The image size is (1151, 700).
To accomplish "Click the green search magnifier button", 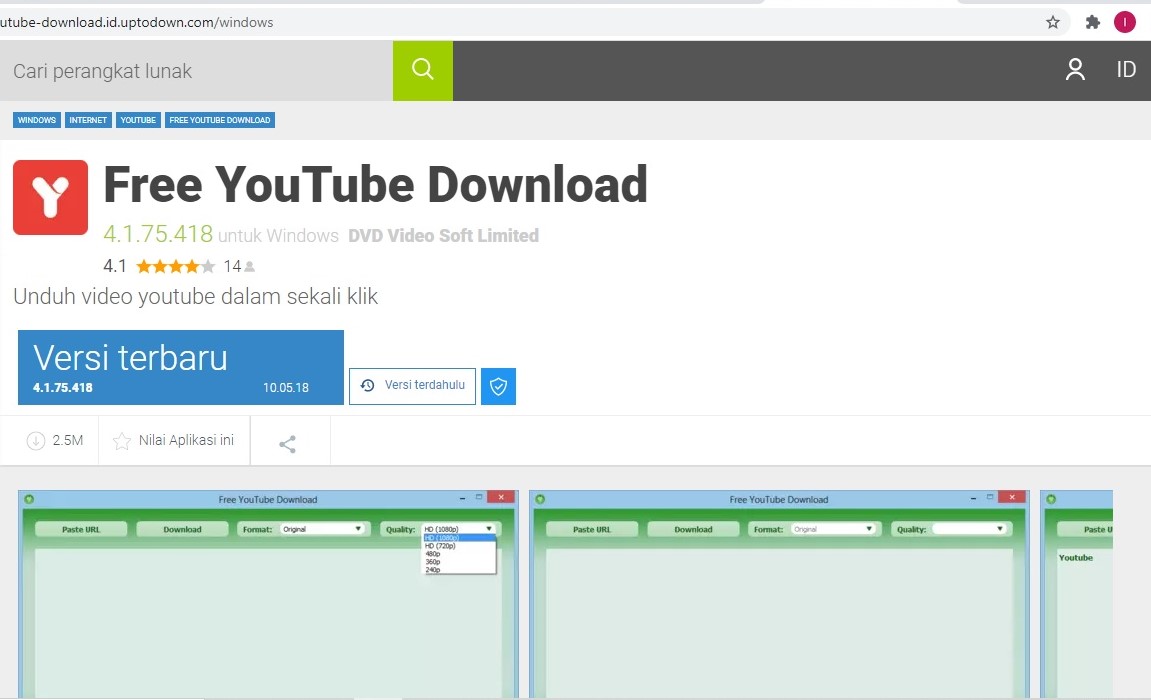I will (423, 70).
